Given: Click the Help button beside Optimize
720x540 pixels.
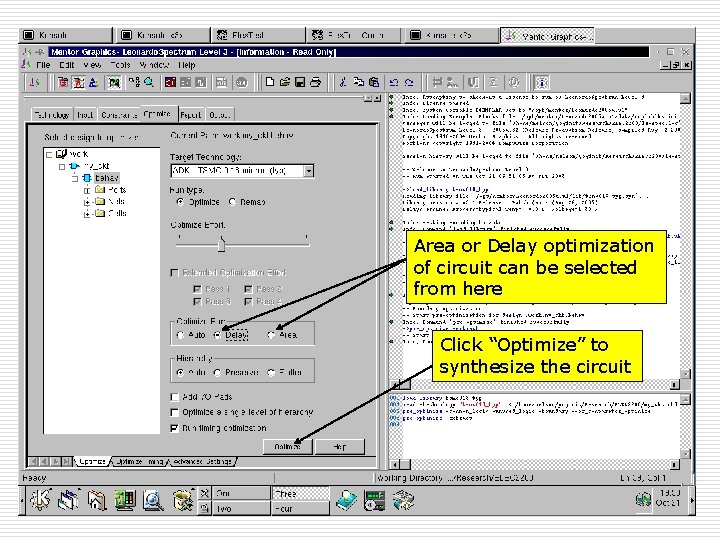Looking at the screenshot, I should tap(339, 447).
